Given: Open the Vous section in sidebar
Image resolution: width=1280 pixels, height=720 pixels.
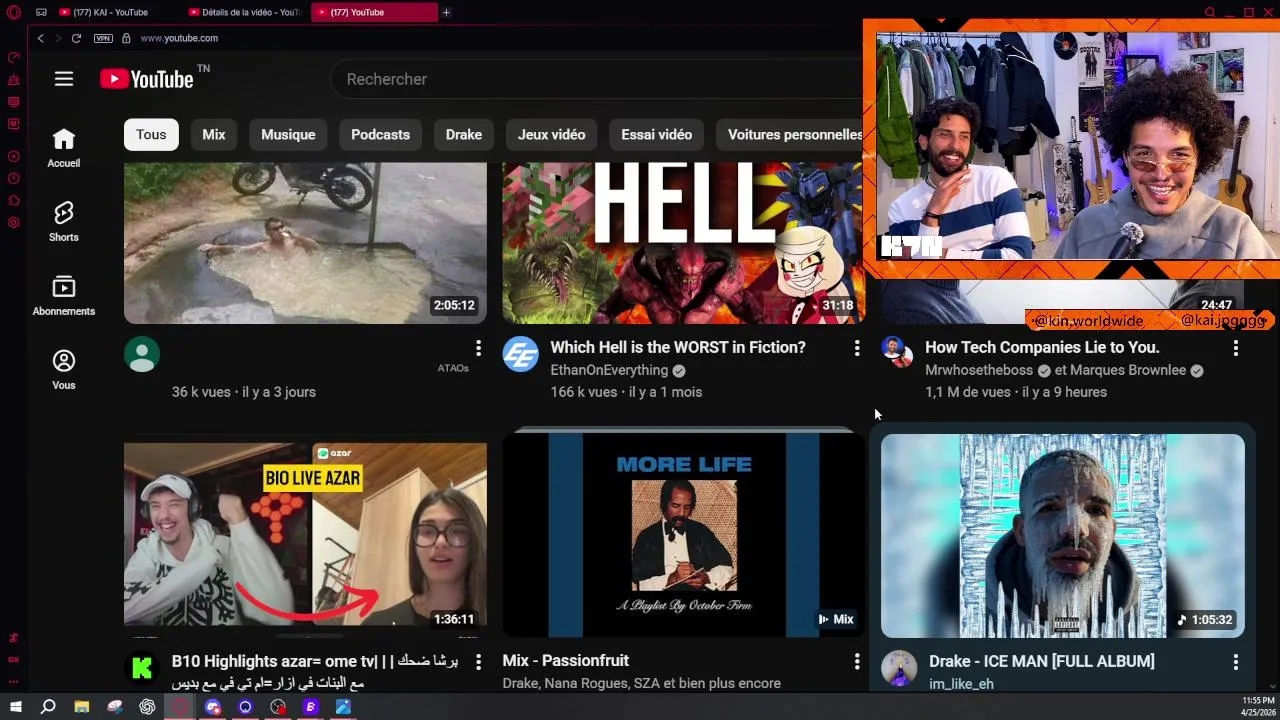Looking at the screenshot, I should 64,370.
